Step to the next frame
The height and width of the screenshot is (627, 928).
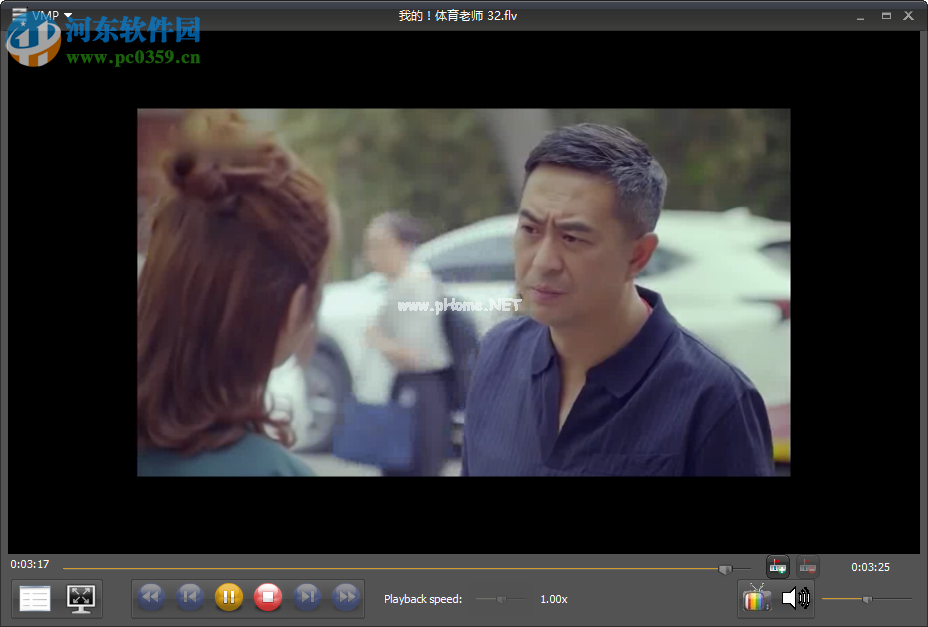click(x=307, y=597)
